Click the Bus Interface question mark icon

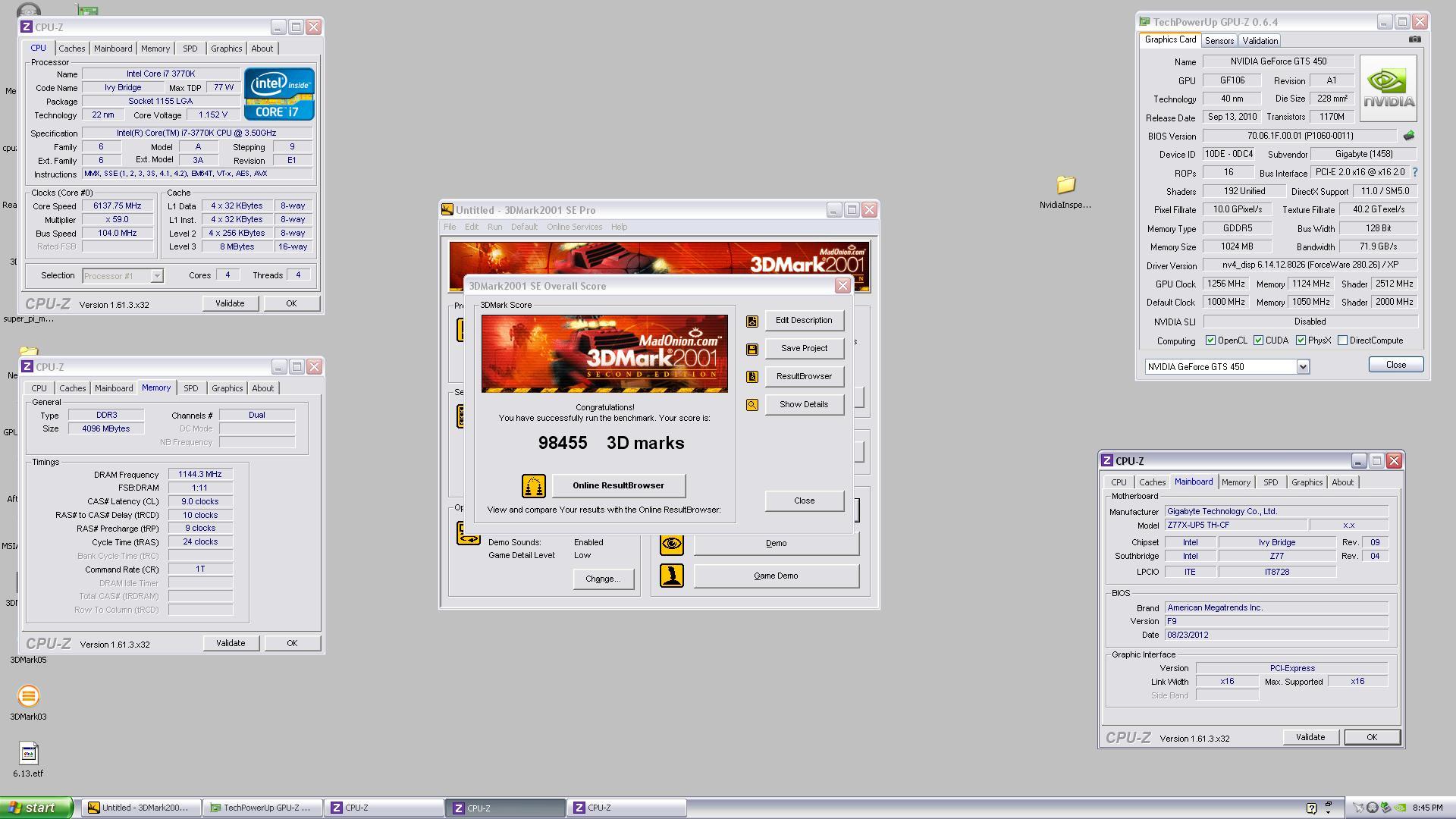(1415, 173)
